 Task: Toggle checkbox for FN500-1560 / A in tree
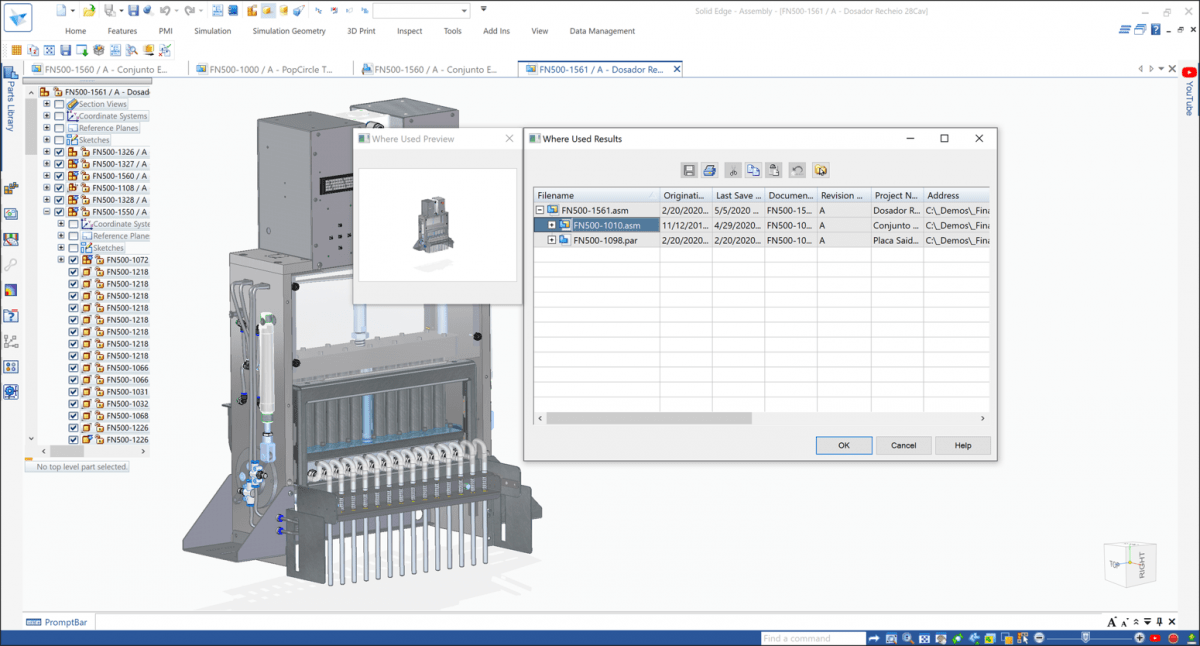59,176
